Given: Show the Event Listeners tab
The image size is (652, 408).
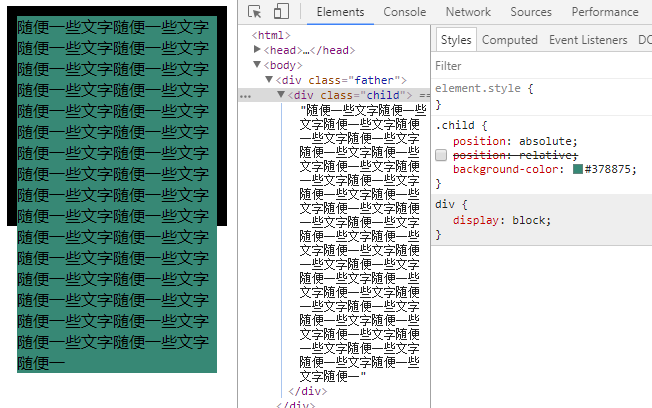Looking at the screenshot, I should (587, 40).
